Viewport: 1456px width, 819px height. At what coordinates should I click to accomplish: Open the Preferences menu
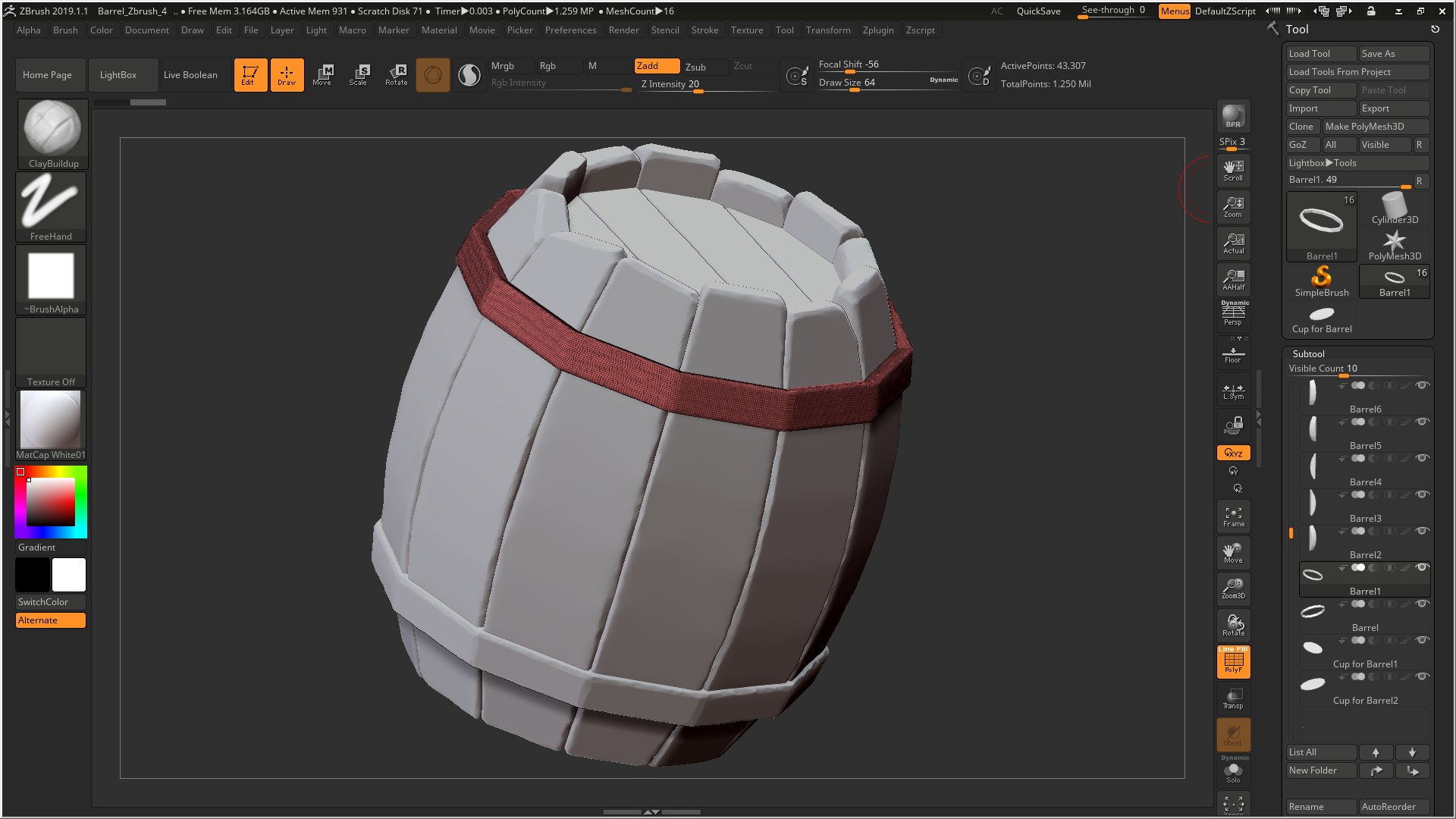570,30
